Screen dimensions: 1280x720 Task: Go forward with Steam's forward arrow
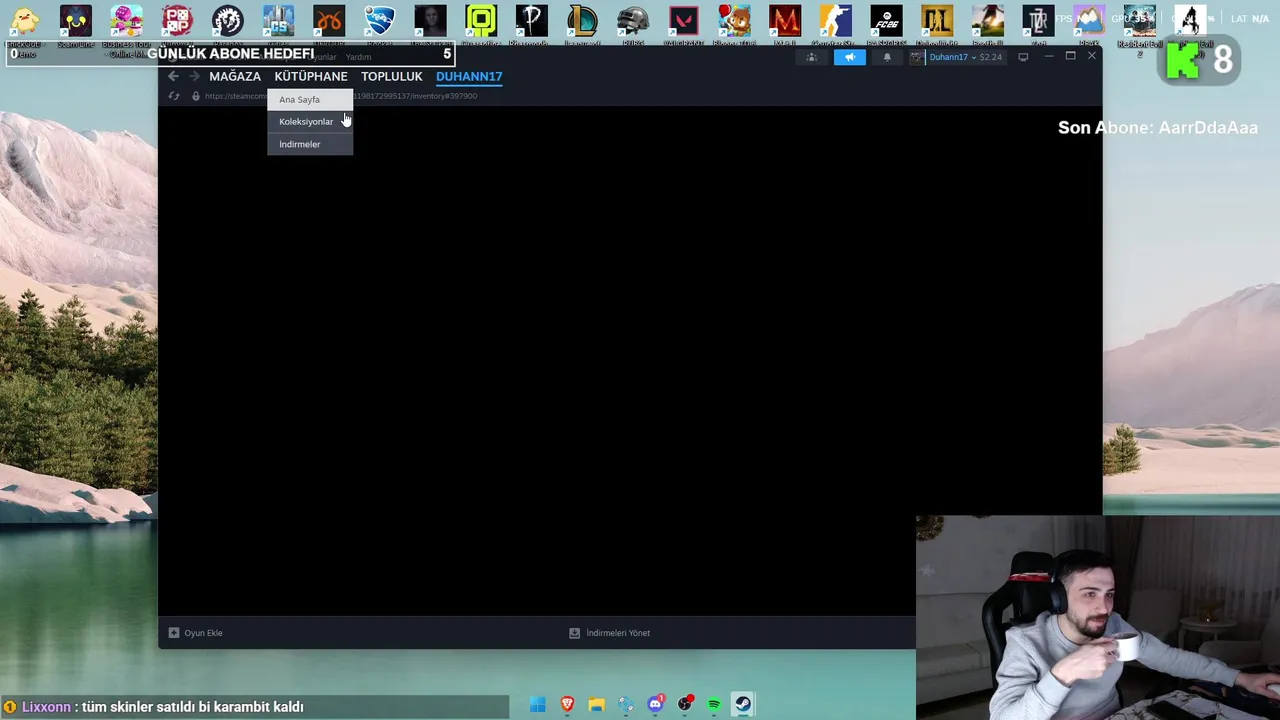(194, 76)
